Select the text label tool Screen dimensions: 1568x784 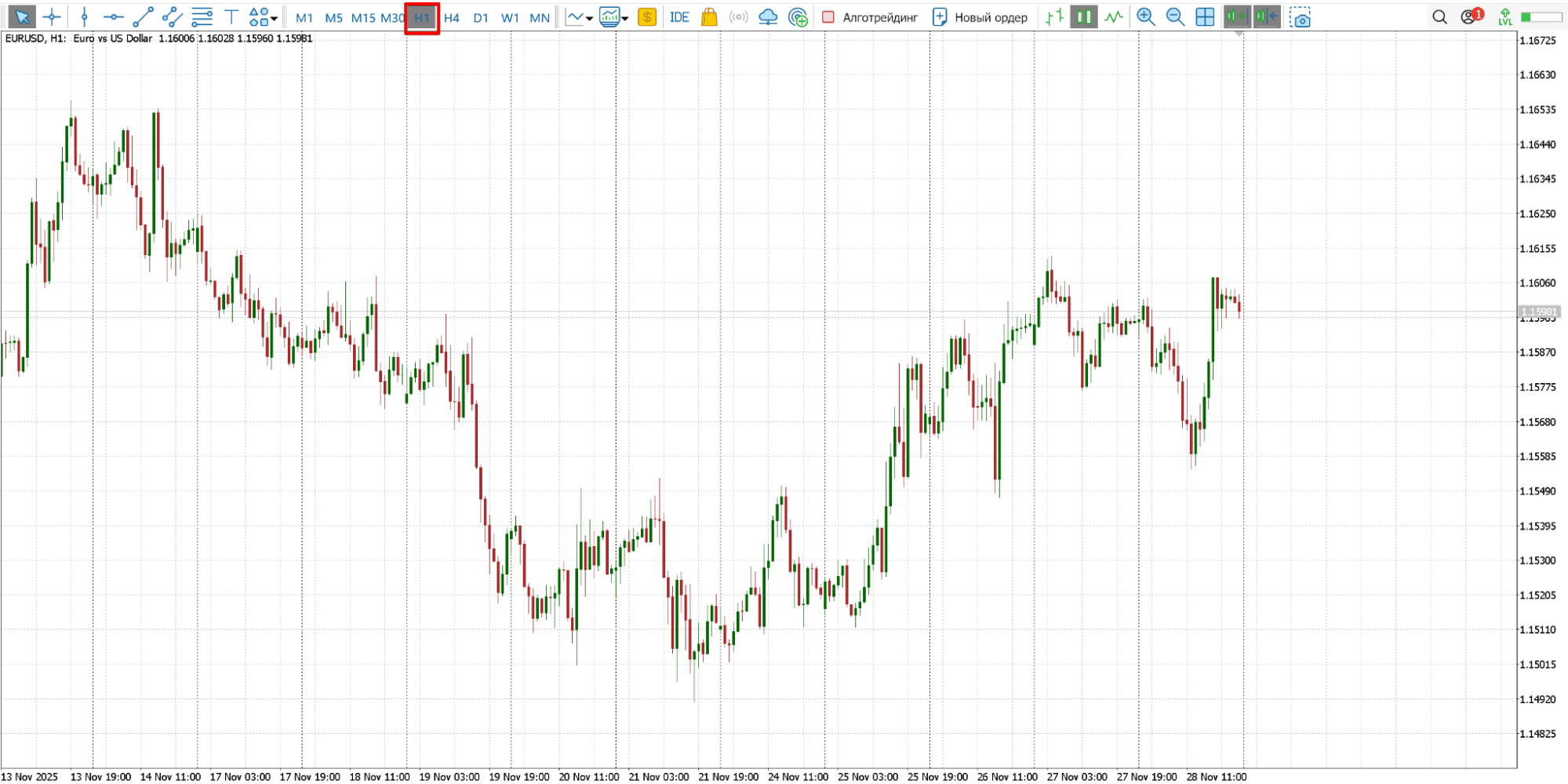(x=231, y=16)
